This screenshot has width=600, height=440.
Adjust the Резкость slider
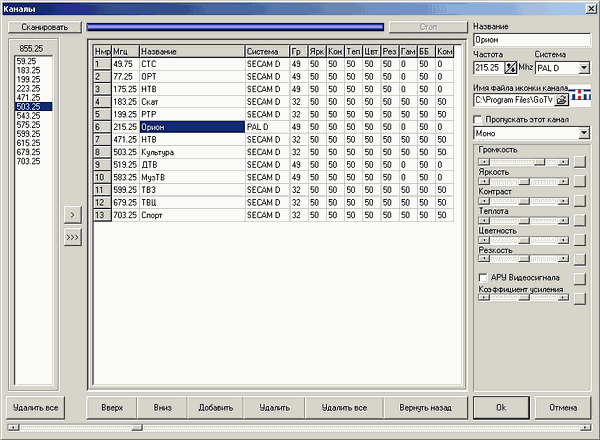click(x=523, y=259)
